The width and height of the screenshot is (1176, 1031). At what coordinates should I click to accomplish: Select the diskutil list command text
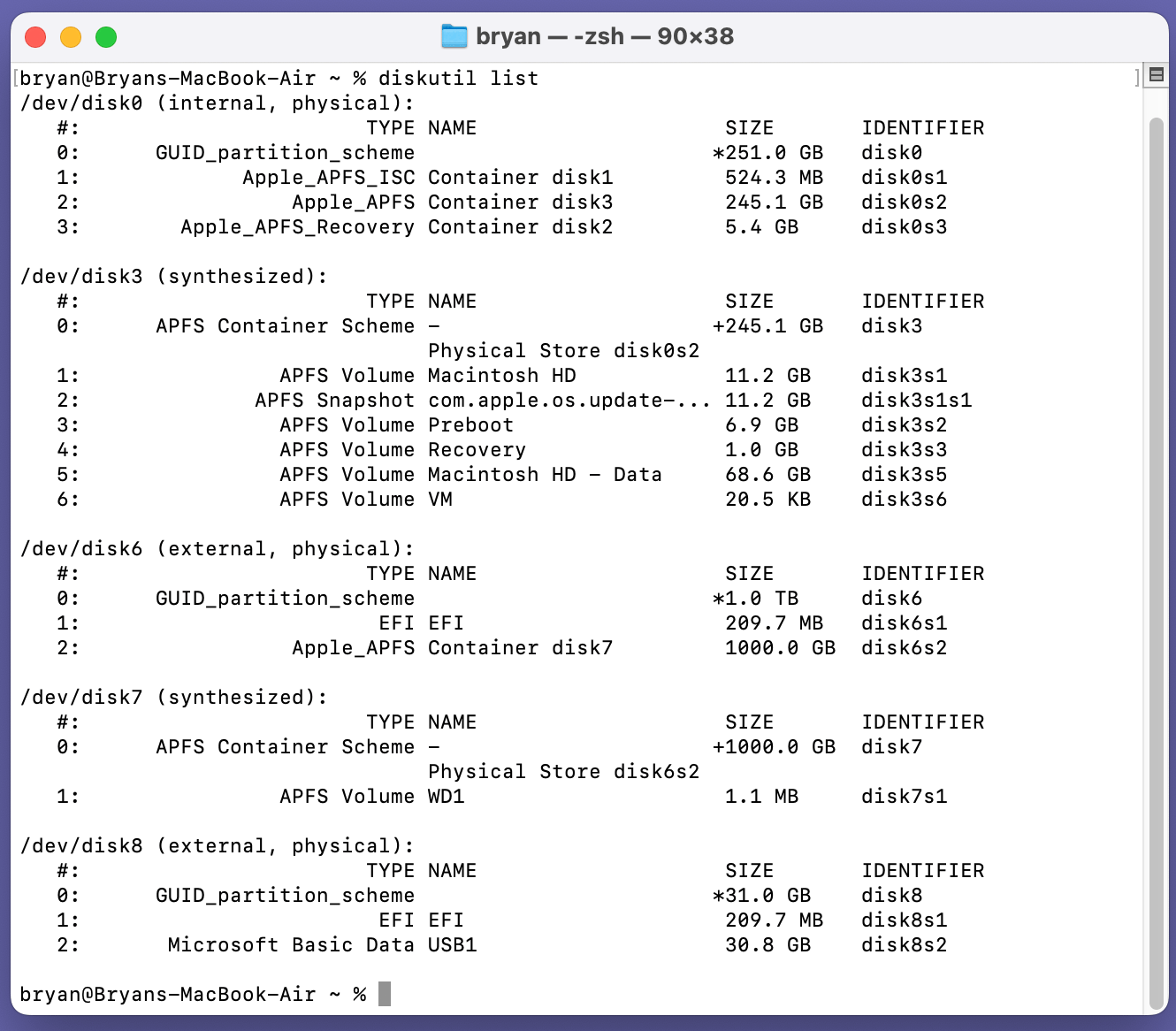(456, 78)
